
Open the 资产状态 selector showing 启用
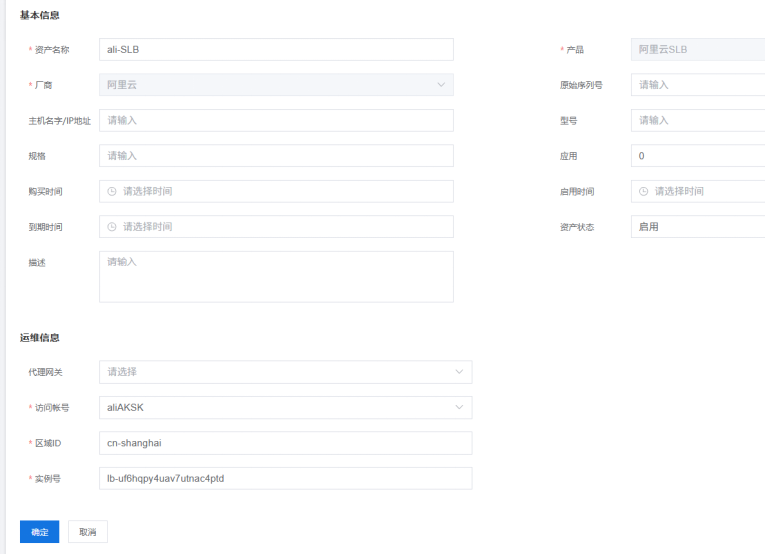[698, 227]
